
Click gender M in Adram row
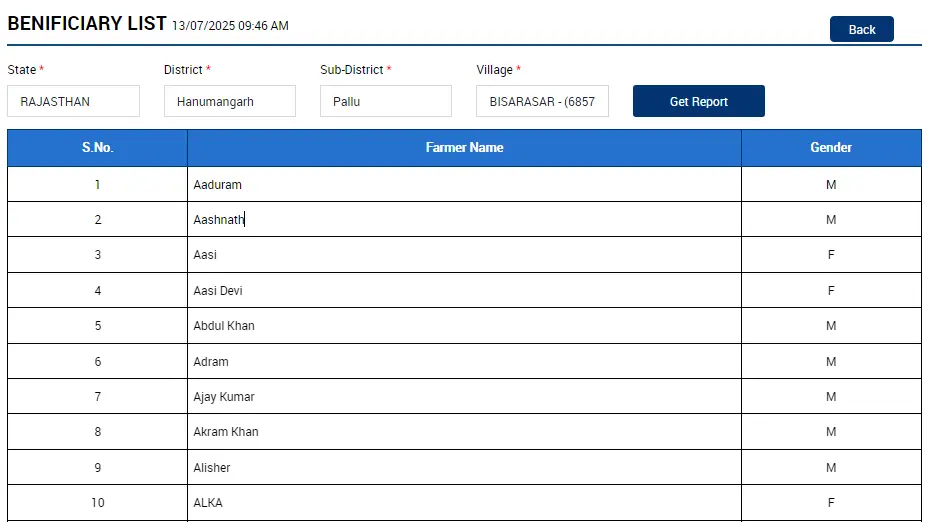[x=831, y=361]
